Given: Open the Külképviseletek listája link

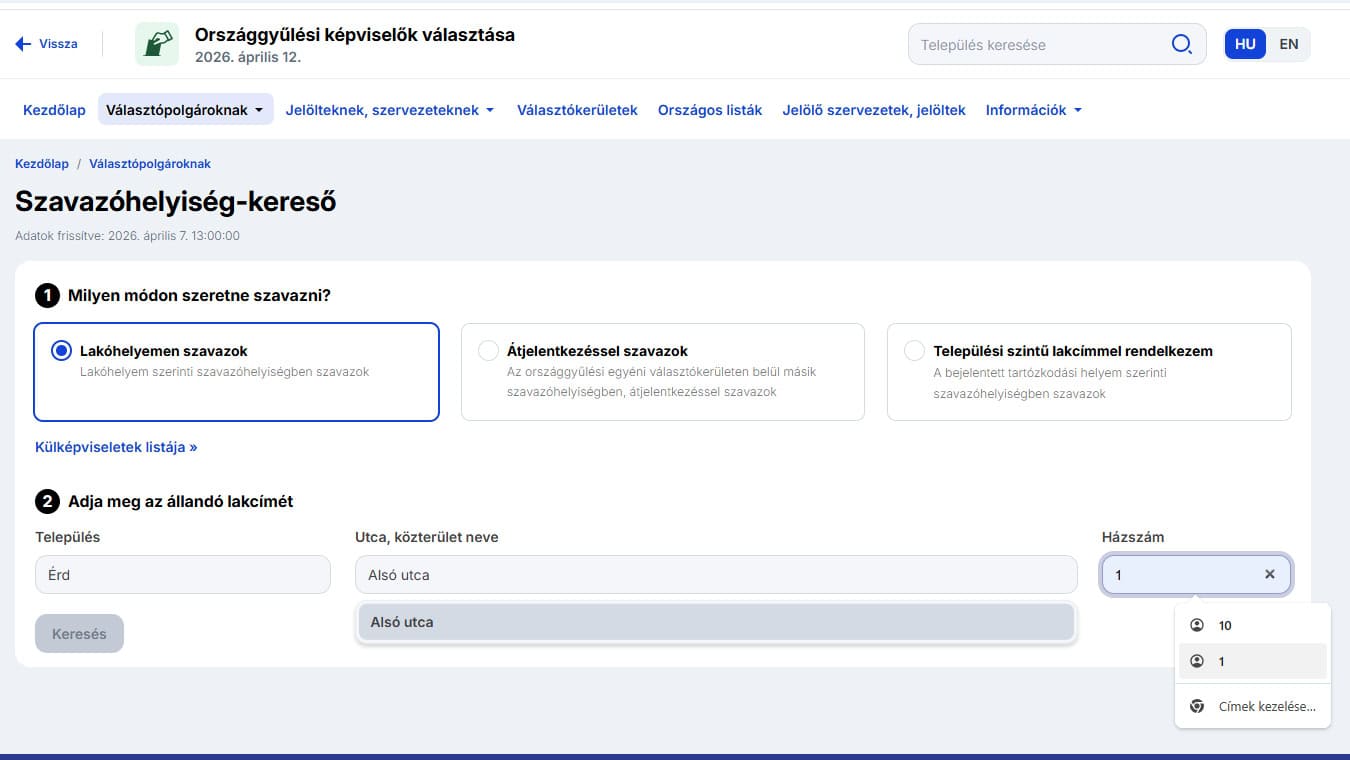Looking at the screenshot, I should point(116,447).
